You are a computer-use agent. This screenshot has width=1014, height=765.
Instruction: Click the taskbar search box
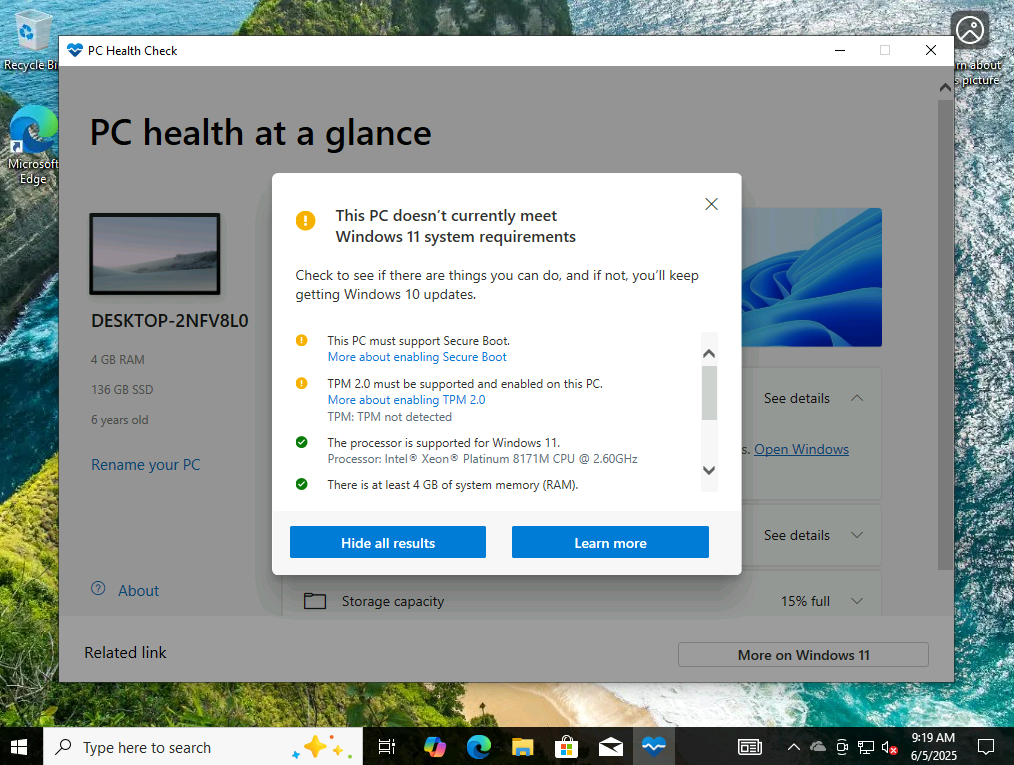(203, 747)
